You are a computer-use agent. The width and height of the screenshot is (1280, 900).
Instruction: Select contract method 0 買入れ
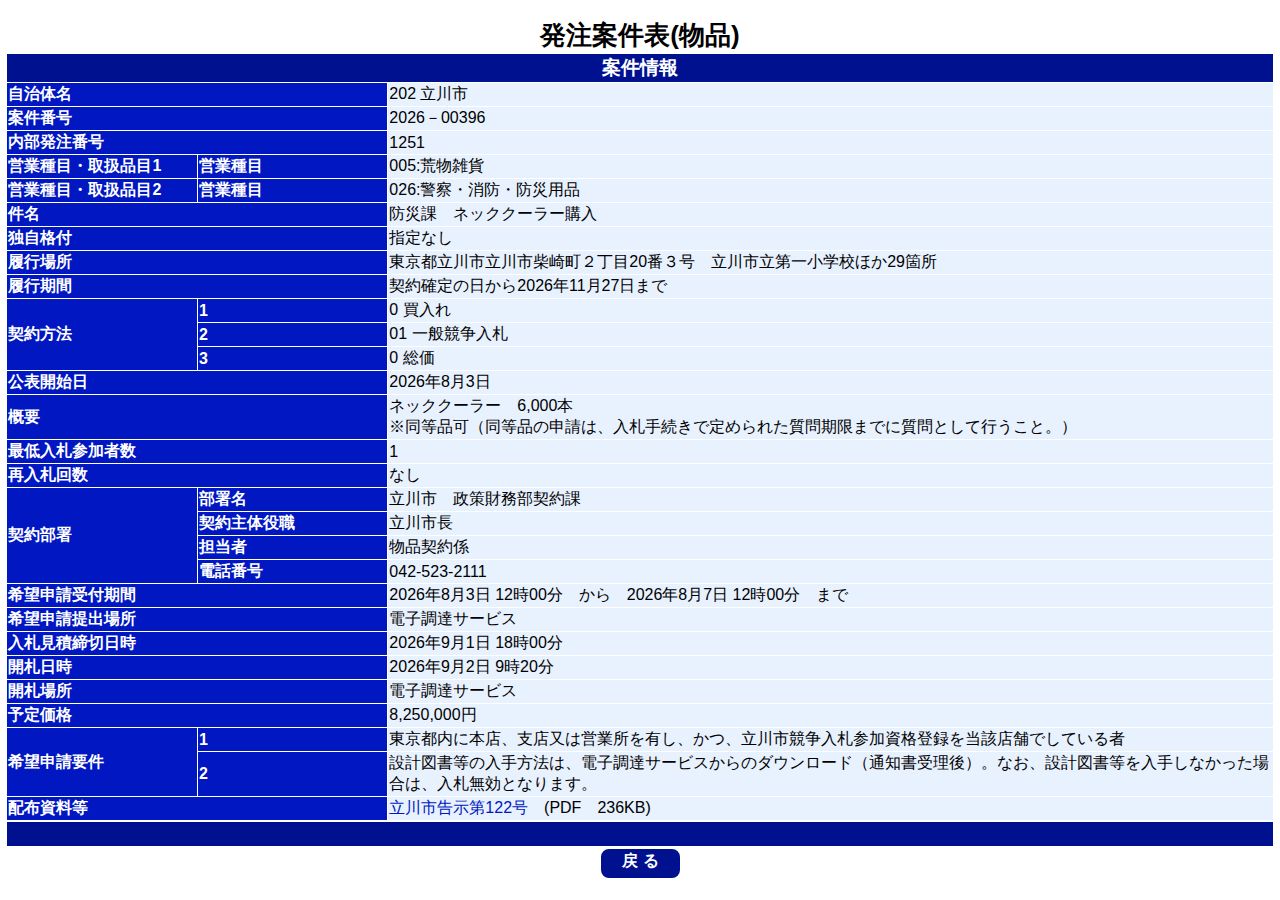tap(420, 310)
